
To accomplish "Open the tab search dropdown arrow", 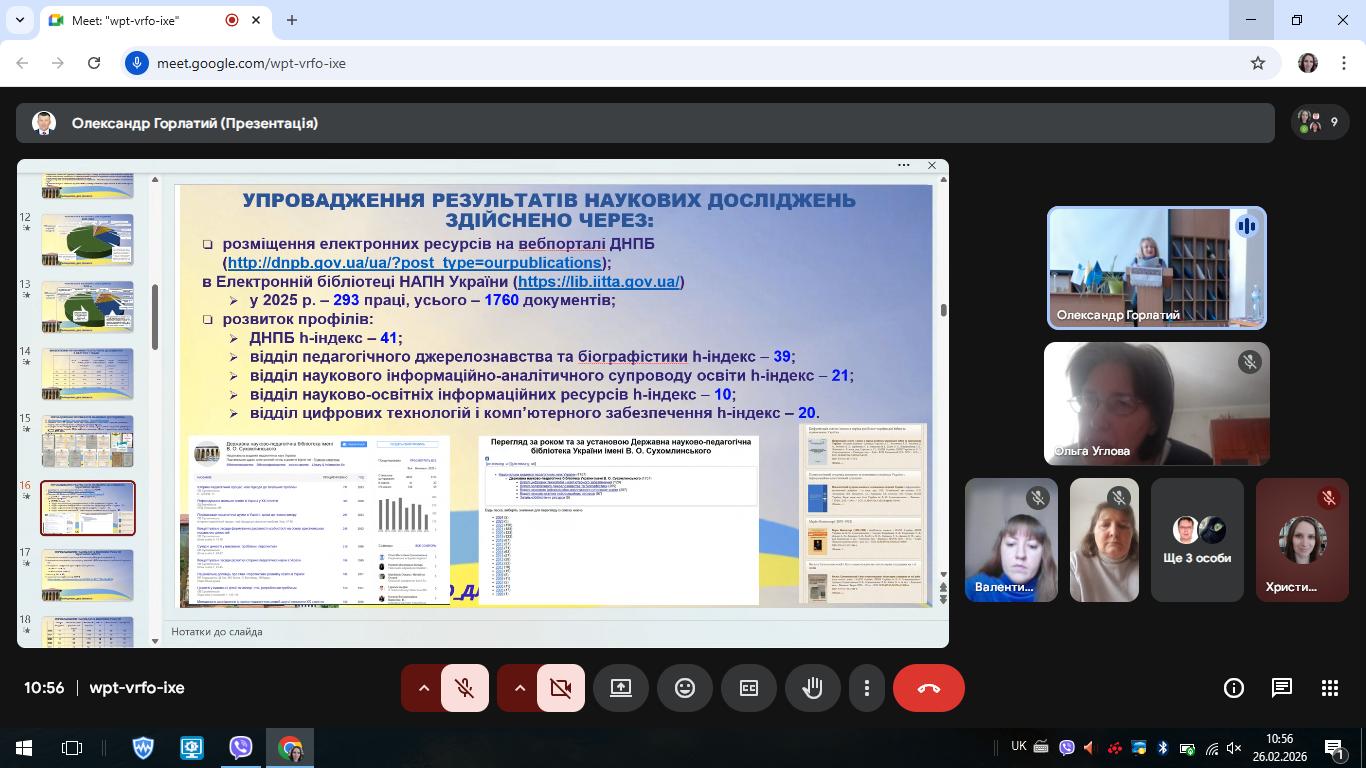I will point(19,20).
